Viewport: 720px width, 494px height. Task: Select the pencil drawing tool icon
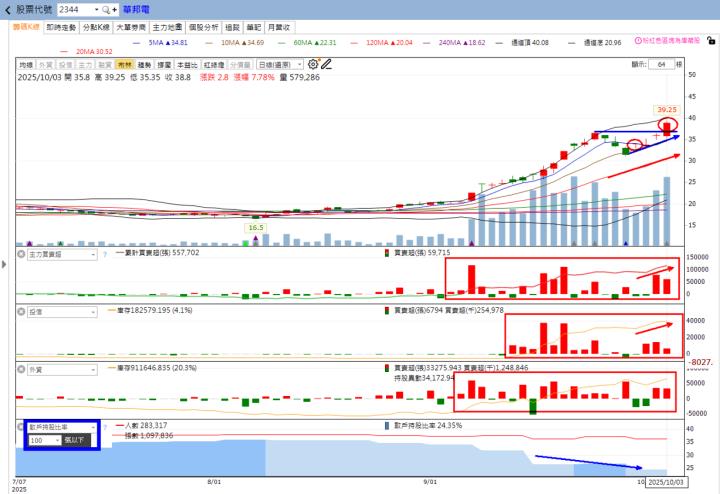326,64
